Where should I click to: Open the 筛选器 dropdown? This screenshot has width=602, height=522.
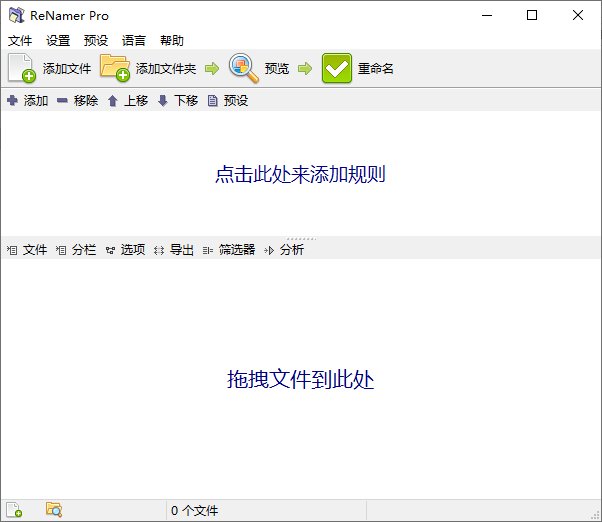tap(237, 250)
